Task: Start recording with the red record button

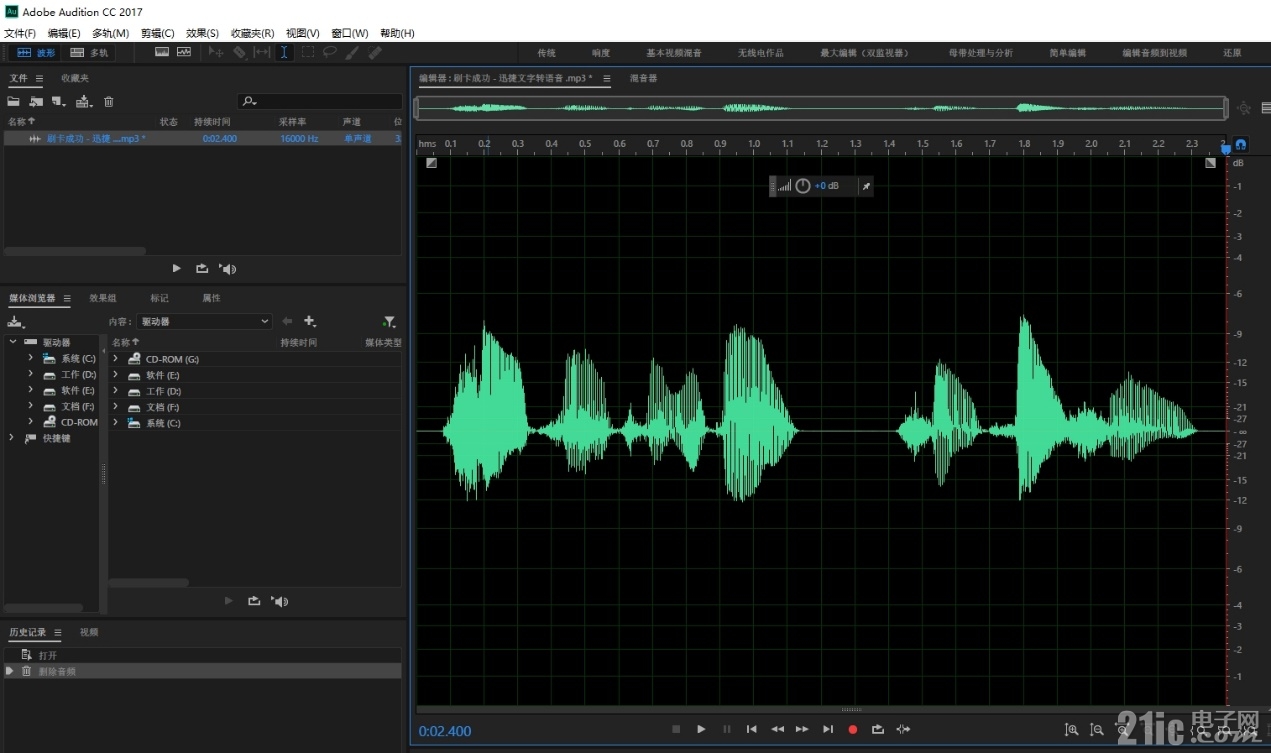Action: pyautogui.click(x=853, y=729)
